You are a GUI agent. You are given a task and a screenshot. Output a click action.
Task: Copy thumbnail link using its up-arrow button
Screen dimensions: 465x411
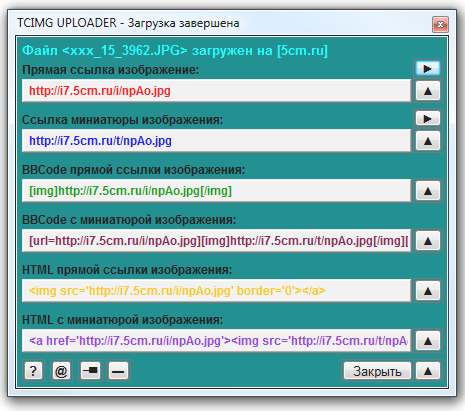428,141
